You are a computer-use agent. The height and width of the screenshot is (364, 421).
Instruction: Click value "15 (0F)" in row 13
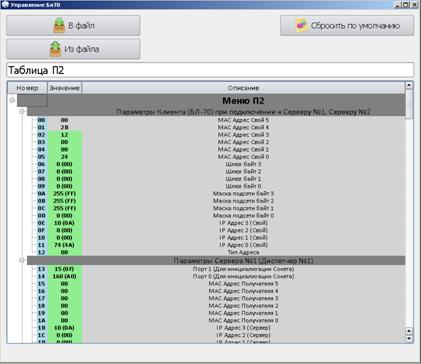[64, 269]
